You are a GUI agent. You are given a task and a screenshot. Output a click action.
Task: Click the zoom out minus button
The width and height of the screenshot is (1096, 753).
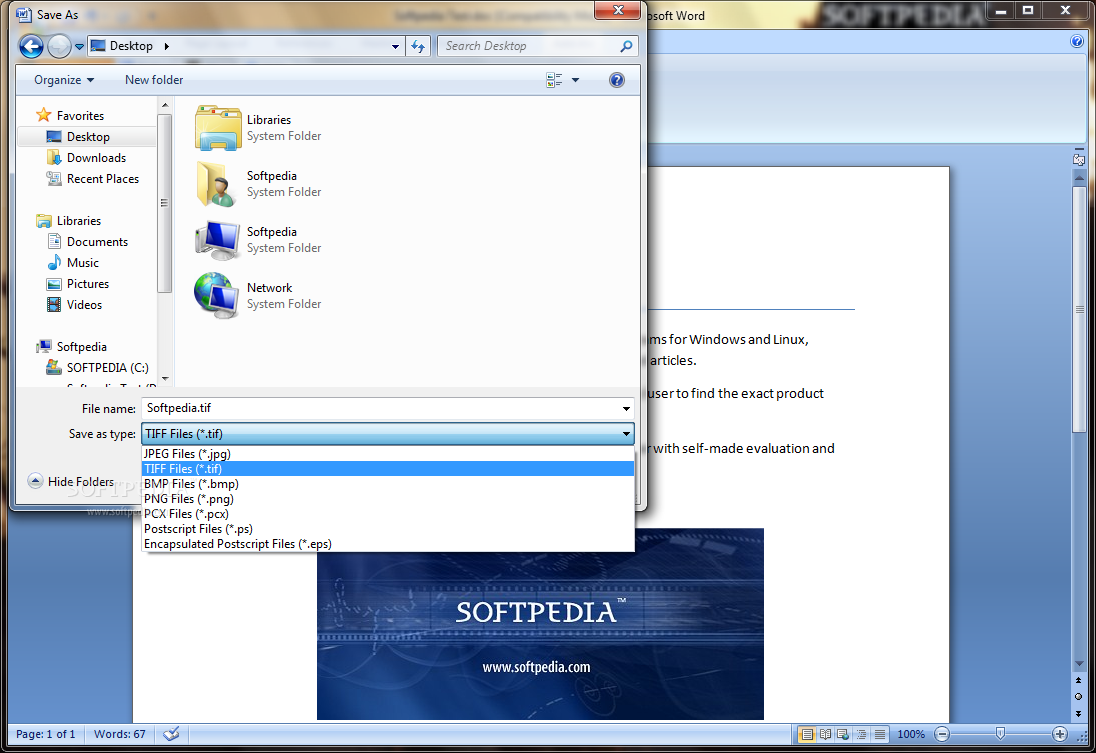coord(942,734)
